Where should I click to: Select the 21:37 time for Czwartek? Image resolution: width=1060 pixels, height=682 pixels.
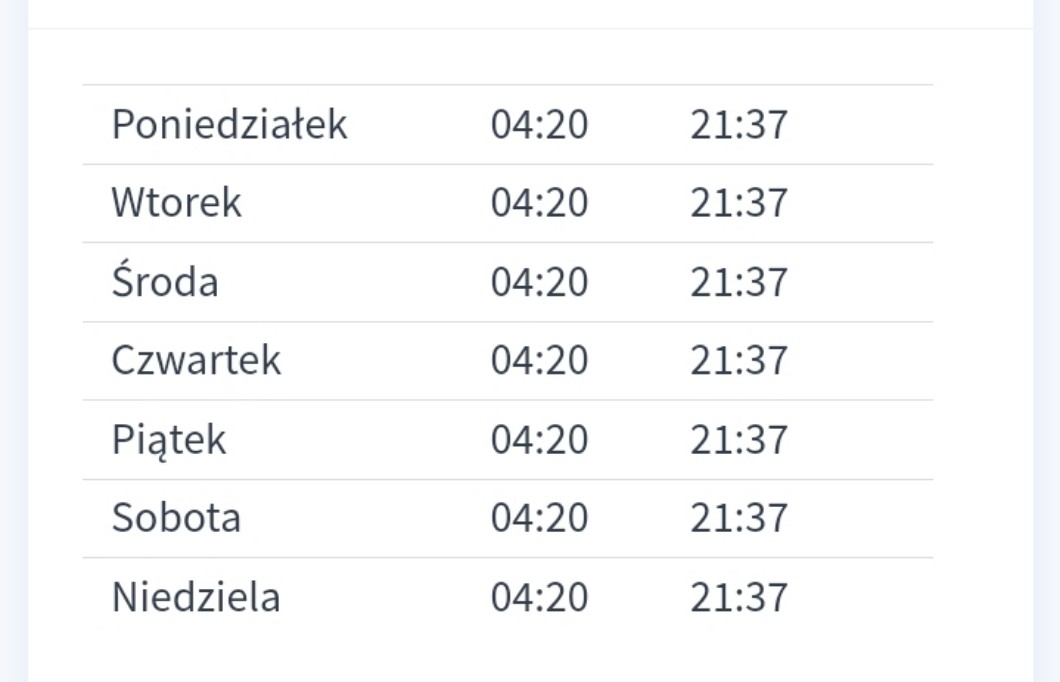[x=739, y=360]
